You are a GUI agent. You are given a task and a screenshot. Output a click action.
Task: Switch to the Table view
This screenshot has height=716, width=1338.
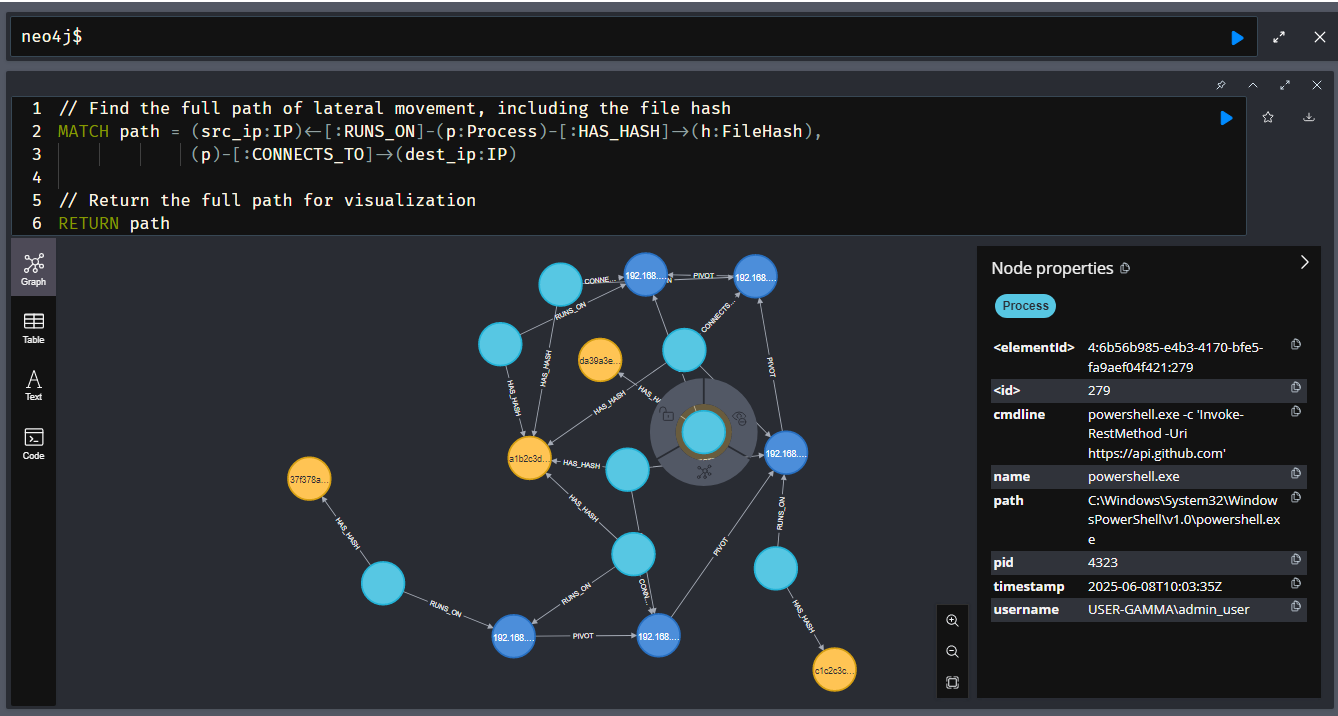(x=34, y=327)
